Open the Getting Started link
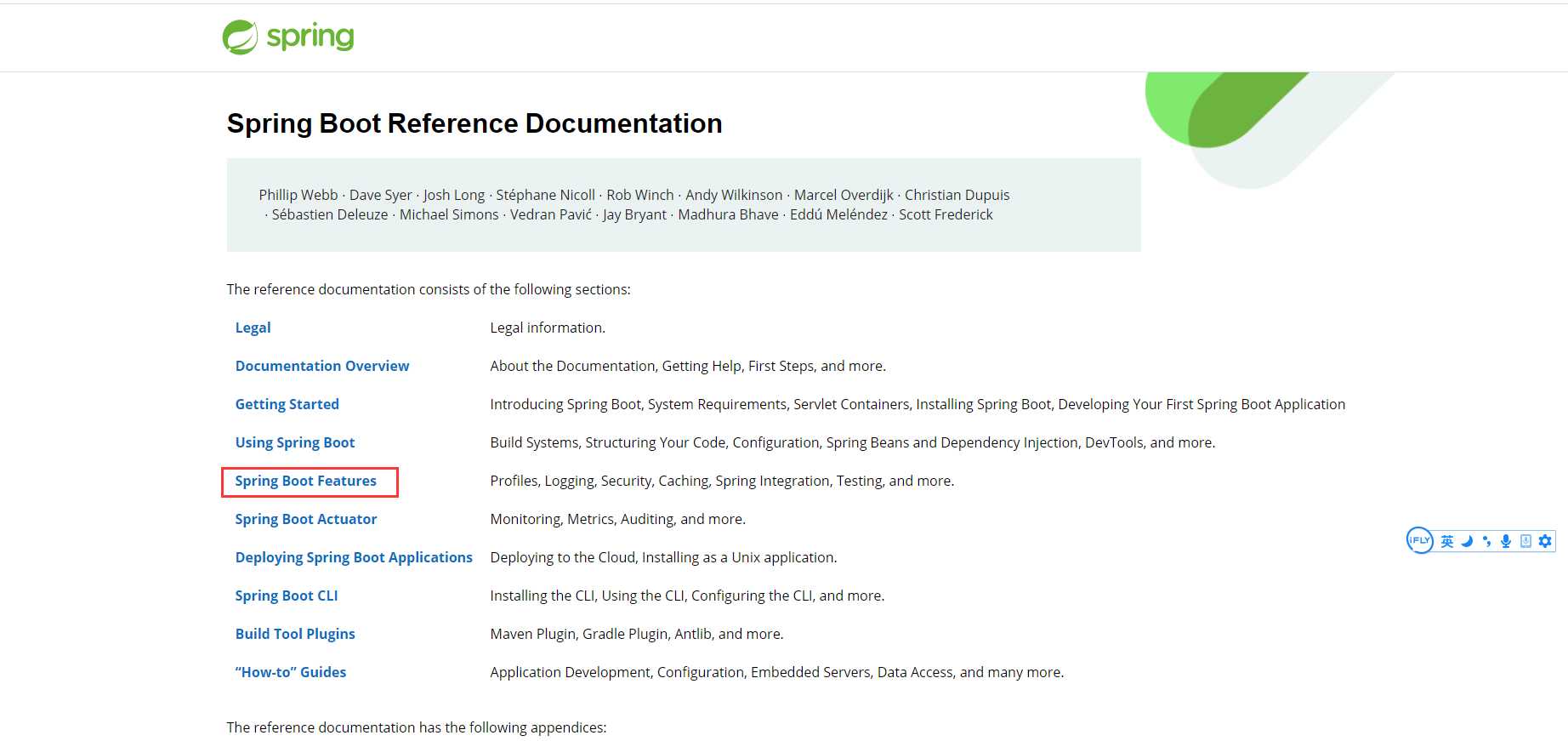The width and height of the screenshot is (1568, 741). [x=287, y=404]
